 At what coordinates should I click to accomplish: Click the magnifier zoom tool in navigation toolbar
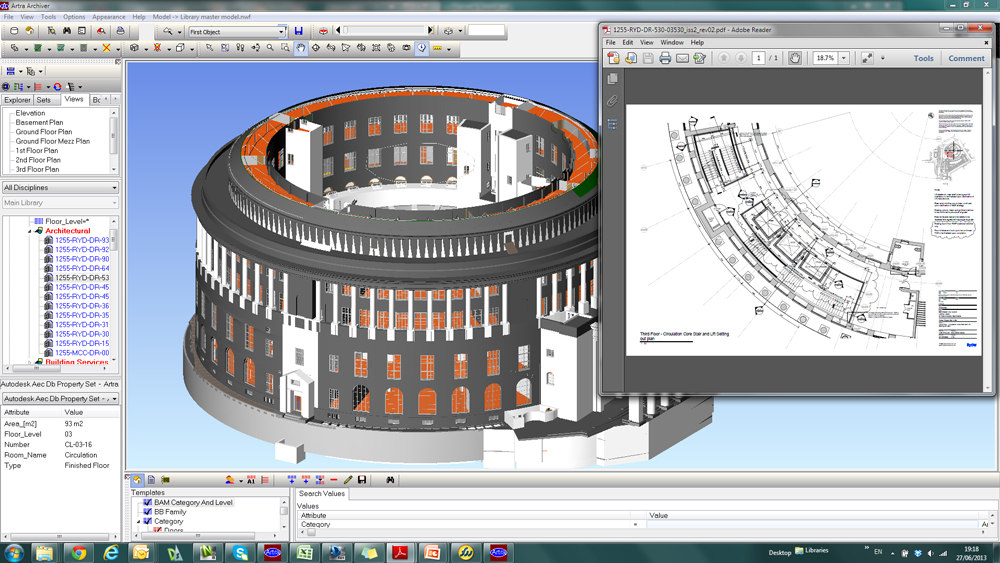click(270, 48)
